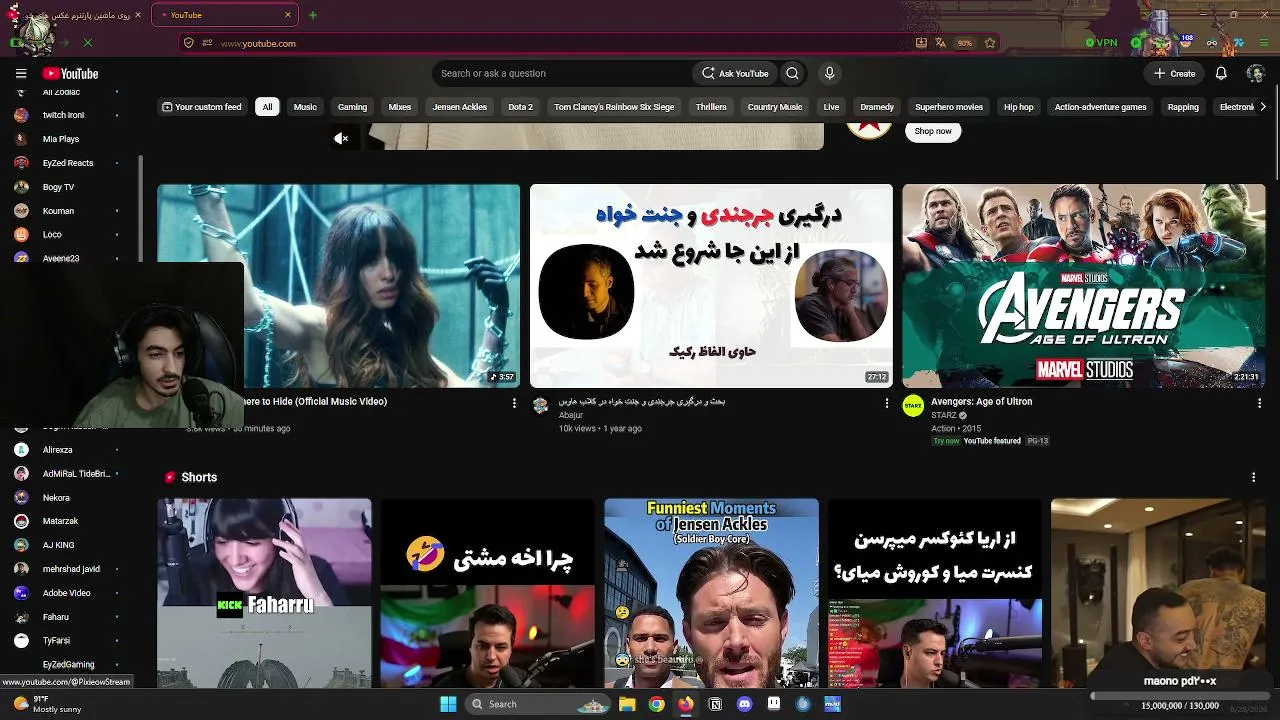
Task: Select the Country Music chip
Action: [x=775, y=107]
